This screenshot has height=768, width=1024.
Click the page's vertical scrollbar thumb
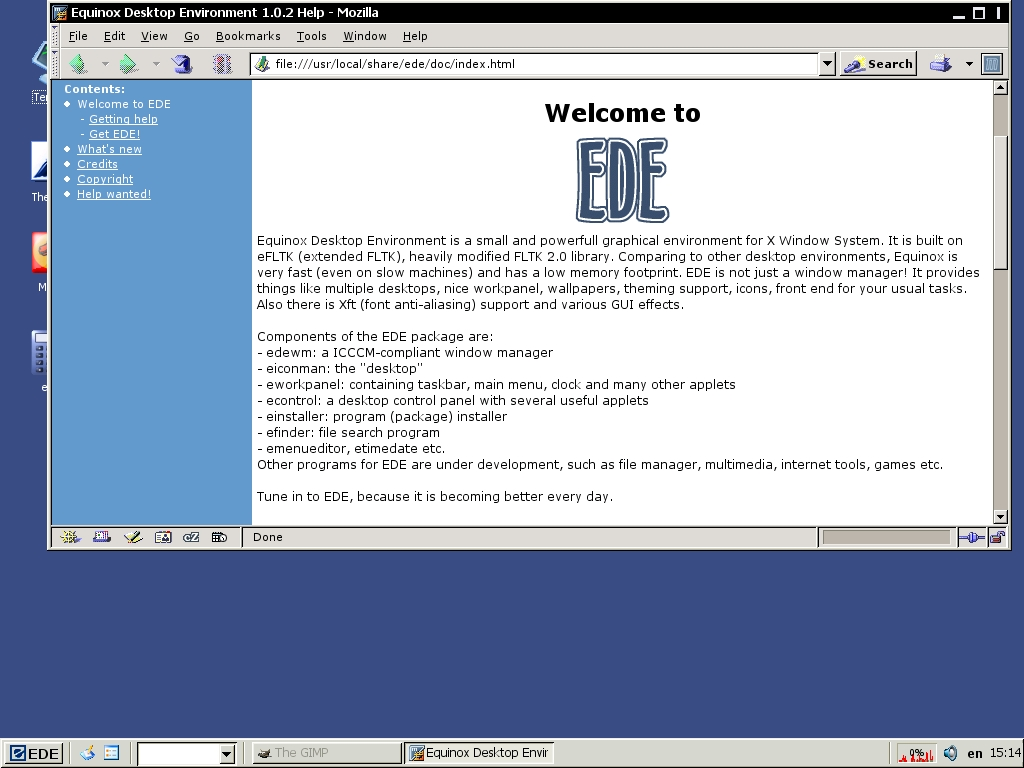1000,201
